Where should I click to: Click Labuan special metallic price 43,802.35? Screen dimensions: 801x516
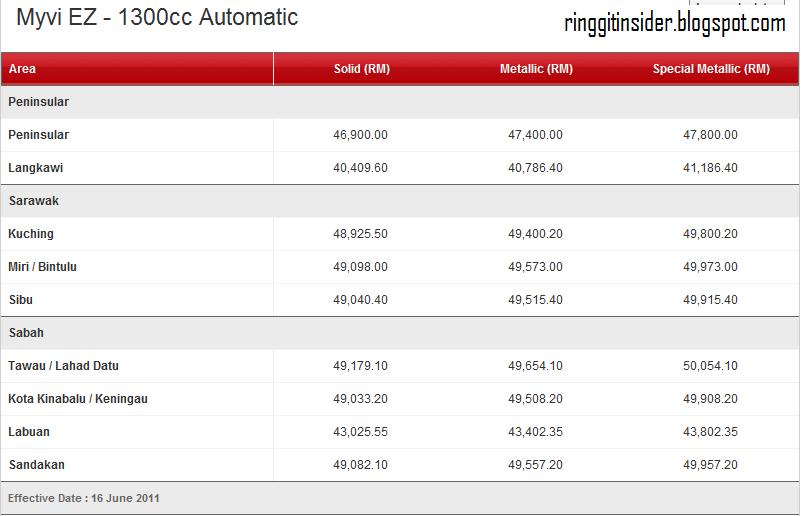(x=710, y=432)
